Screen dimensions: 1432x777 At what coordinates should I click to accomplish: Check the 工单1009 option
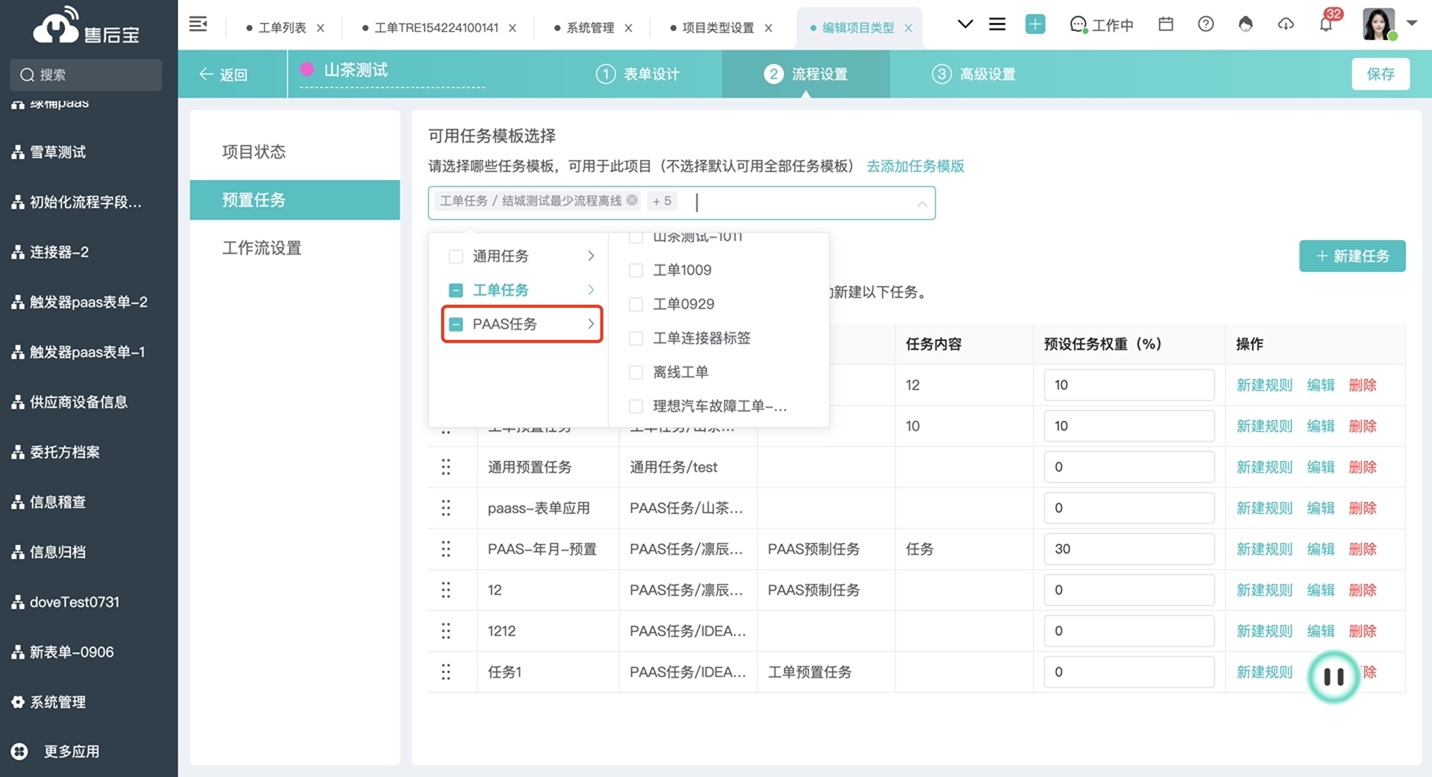click(635, 270)
